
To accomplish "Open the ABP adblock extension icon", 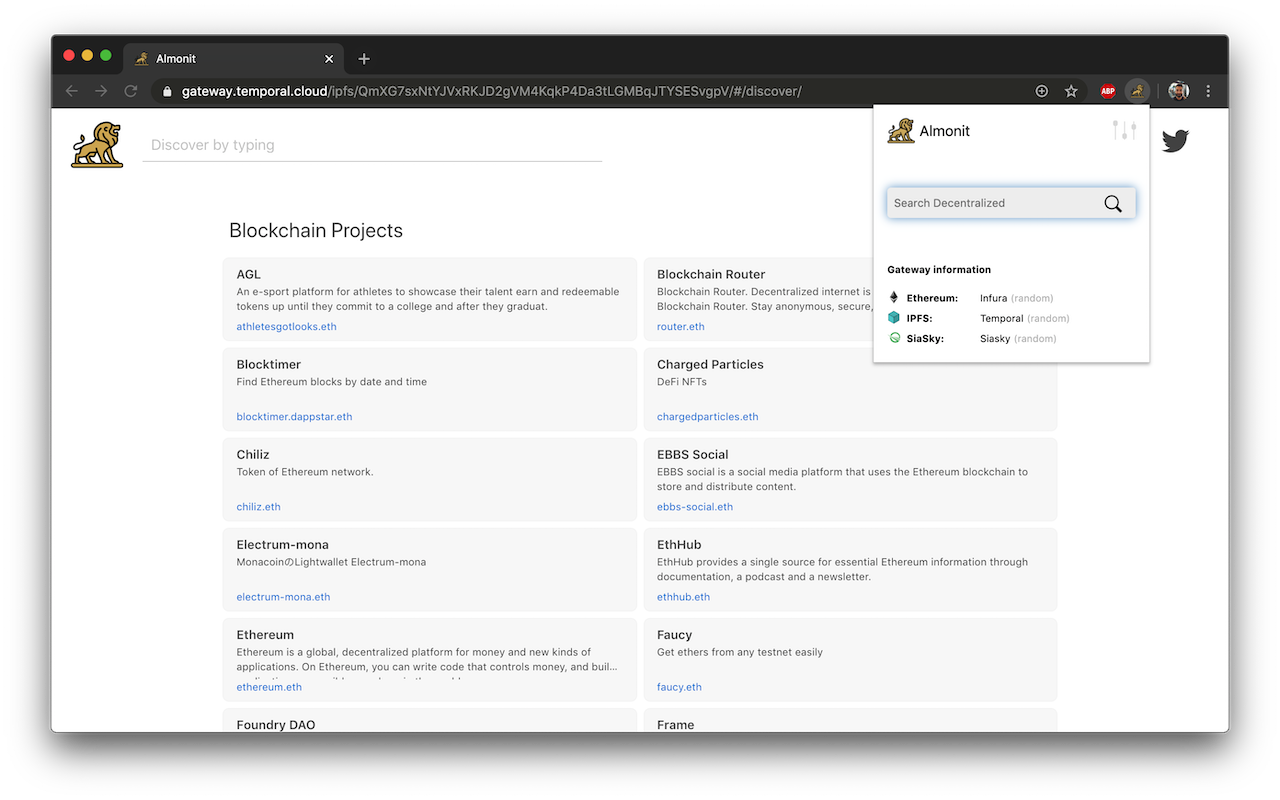I will (1108, 91).
